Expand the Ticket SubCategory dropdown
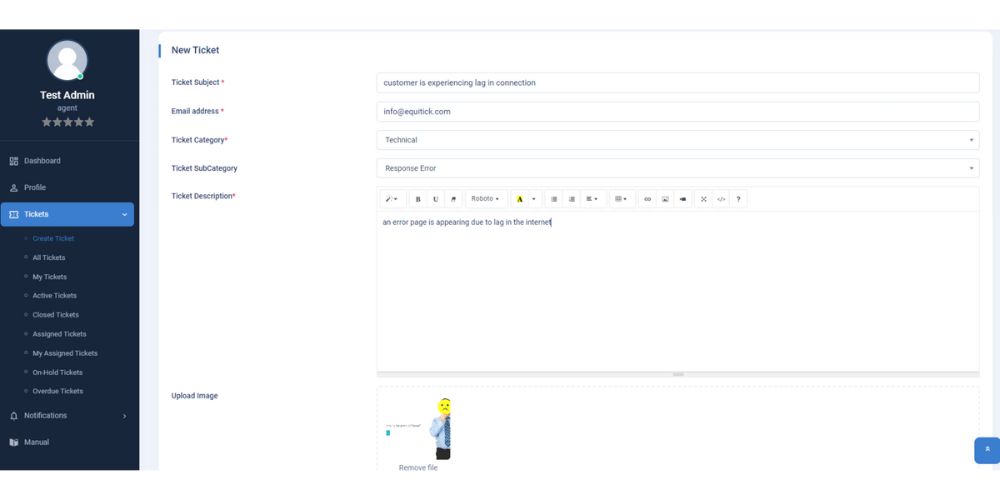Image resolution: width=1000 pixels, height=500 pixels. coord(677,169)
